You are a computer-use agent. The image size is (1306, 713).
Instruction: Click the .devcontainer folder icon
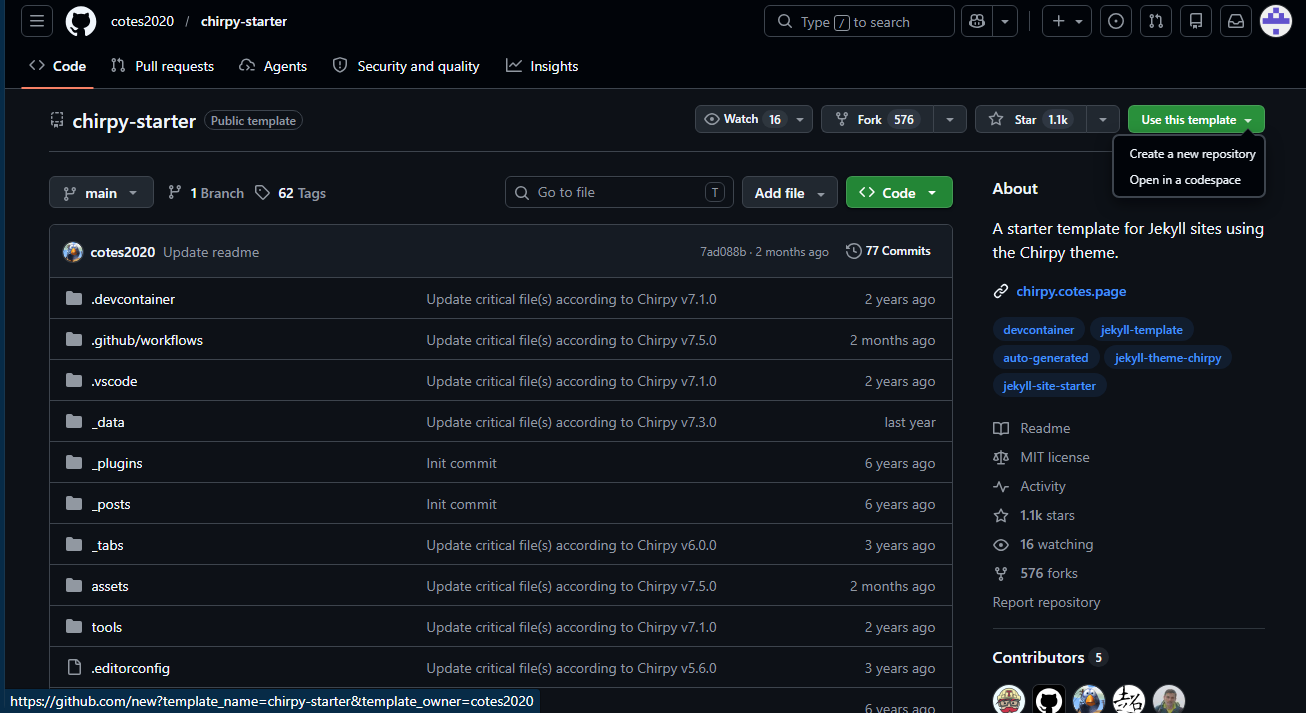tap(74, 299)
